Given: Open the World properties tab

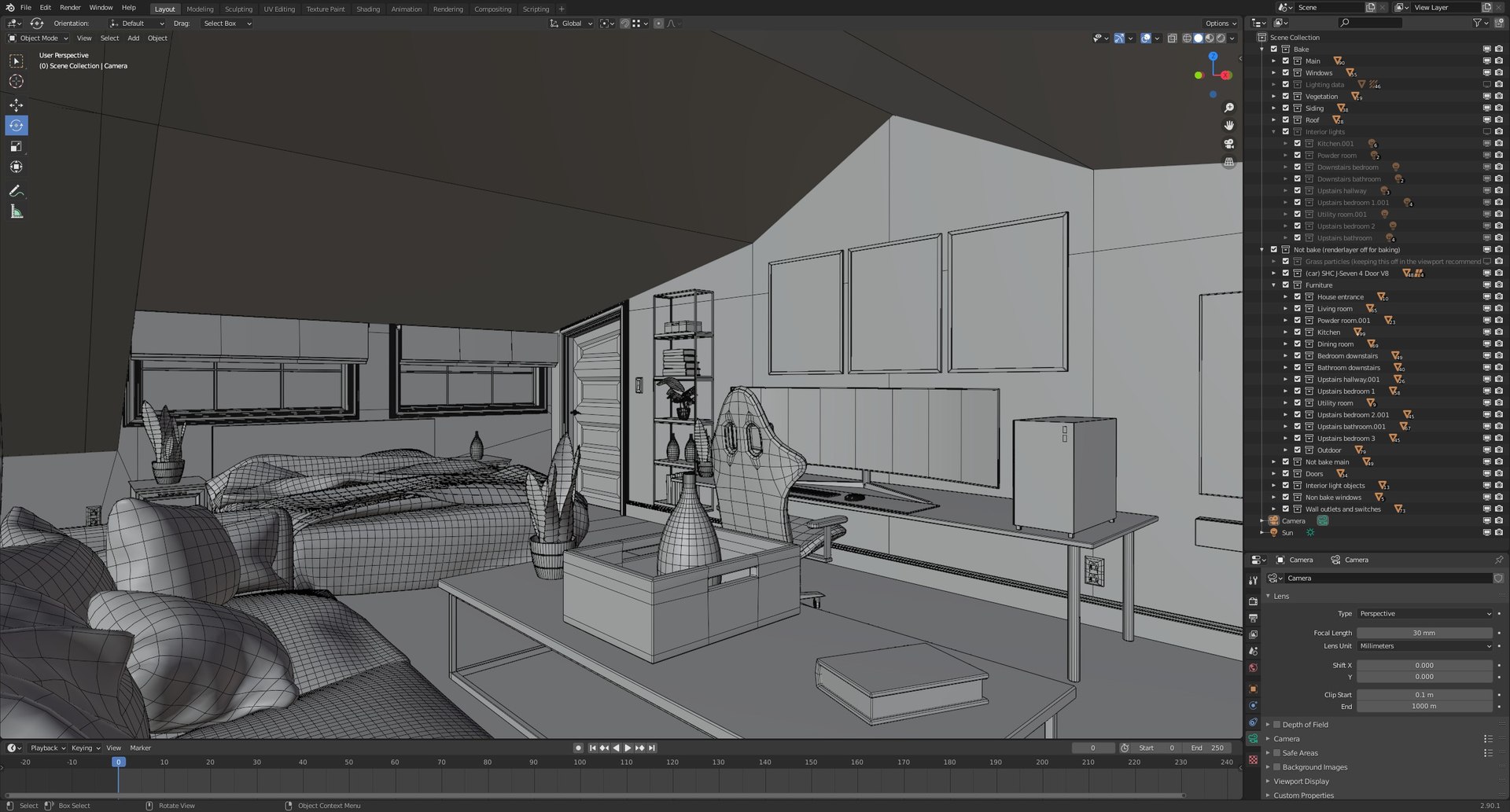Looking at the screenshot, I should (x=1253, y=668).
